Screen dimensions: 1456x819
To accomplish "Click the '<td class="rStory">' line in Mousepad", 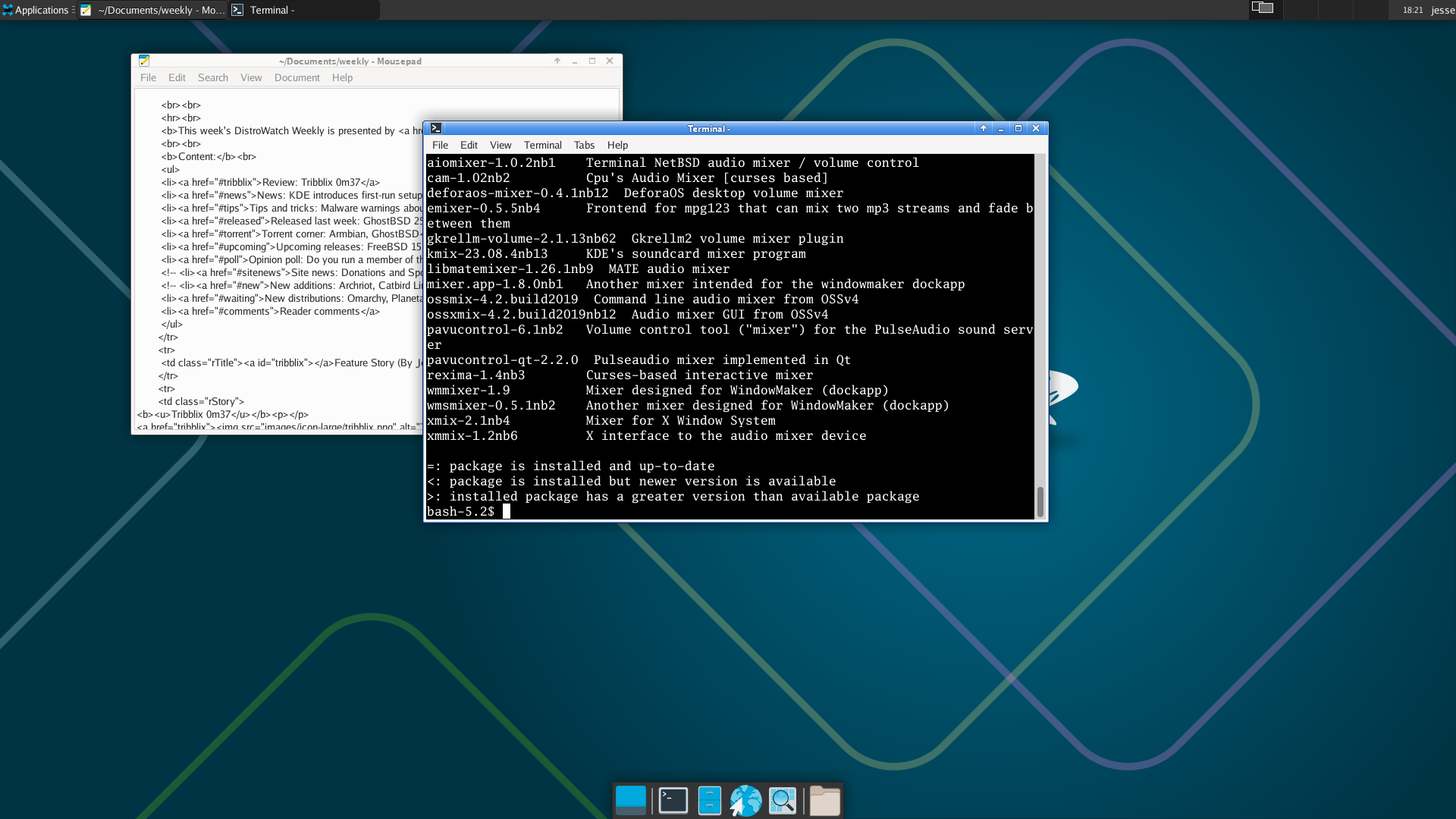I will pos(201,401).
